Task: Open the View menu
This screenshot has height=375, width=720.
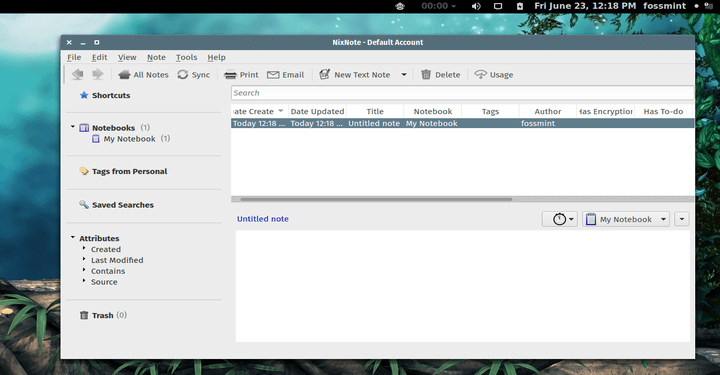Action: pos(127,57)
